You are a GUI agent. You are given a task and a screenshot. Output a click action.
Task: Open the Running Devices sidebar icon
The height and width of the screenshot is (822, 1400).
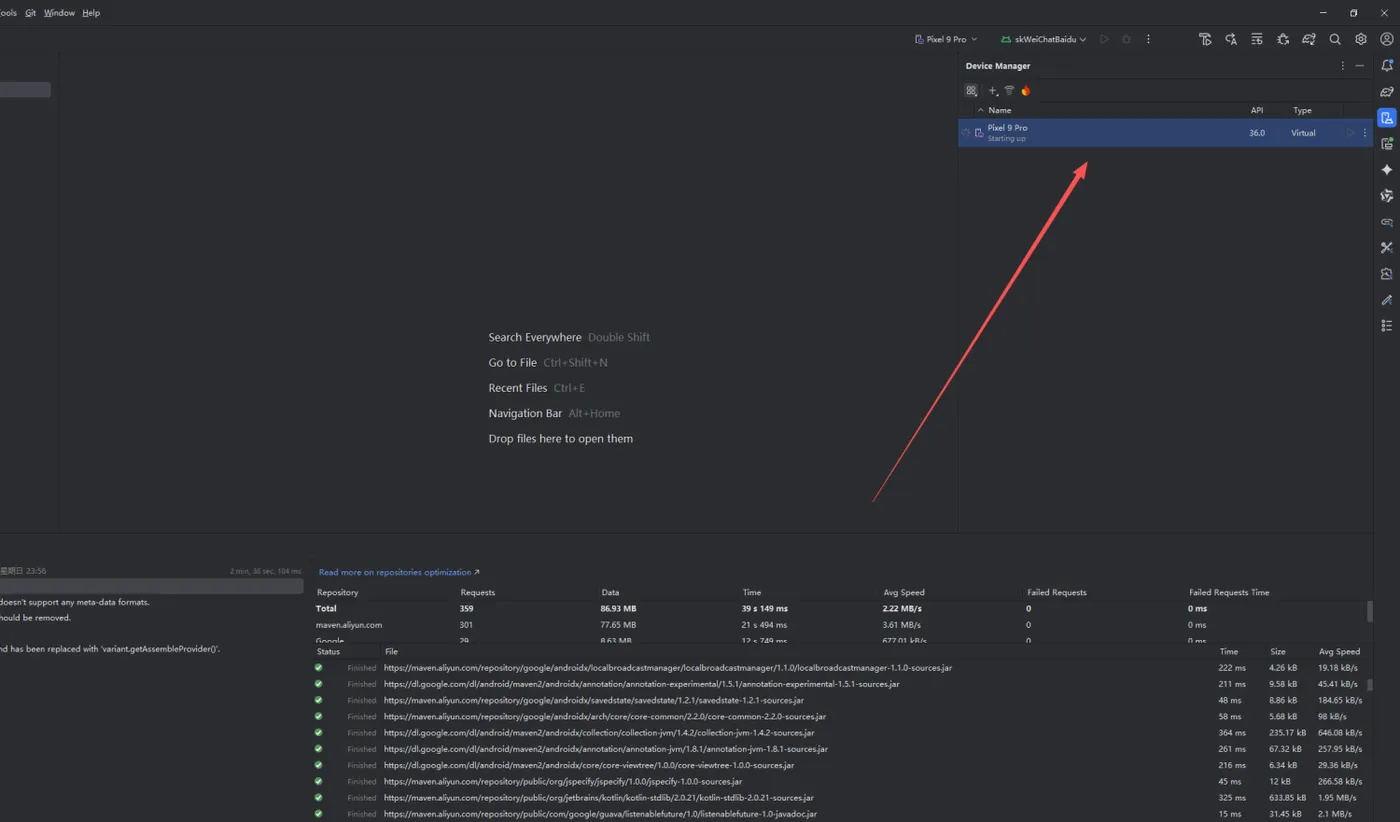click(1386, 144)
